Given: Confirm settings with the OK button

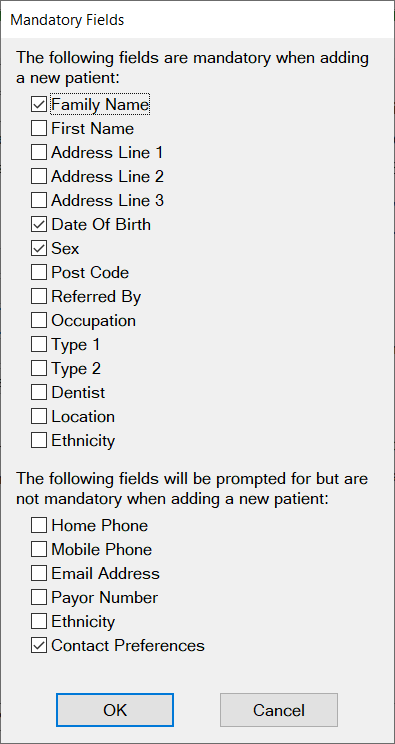Looking at the screenshot, I should coord(115,710).
